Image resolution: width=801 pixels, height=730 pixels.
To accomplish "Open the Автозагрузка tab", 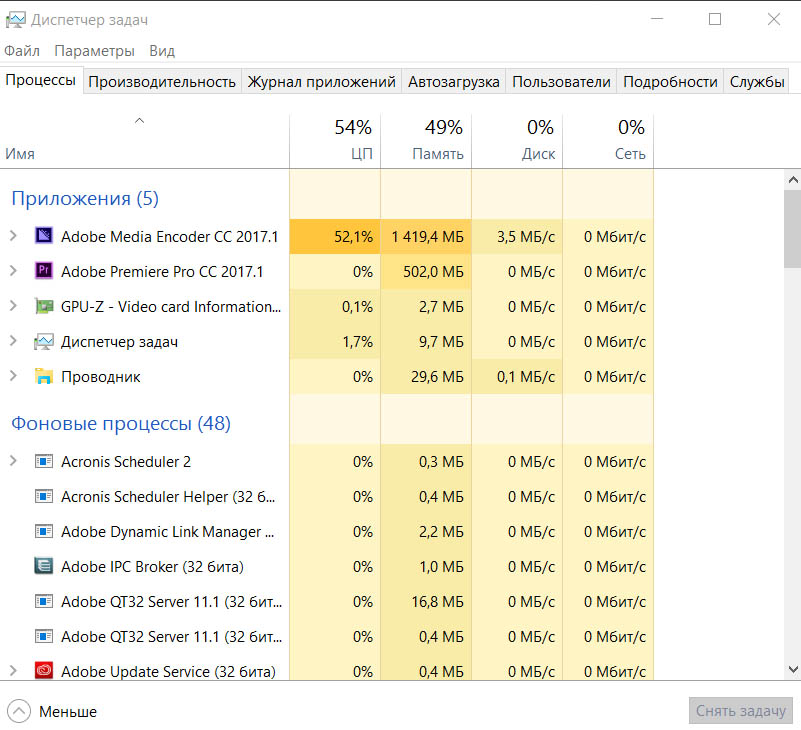I will click(453, 82).
